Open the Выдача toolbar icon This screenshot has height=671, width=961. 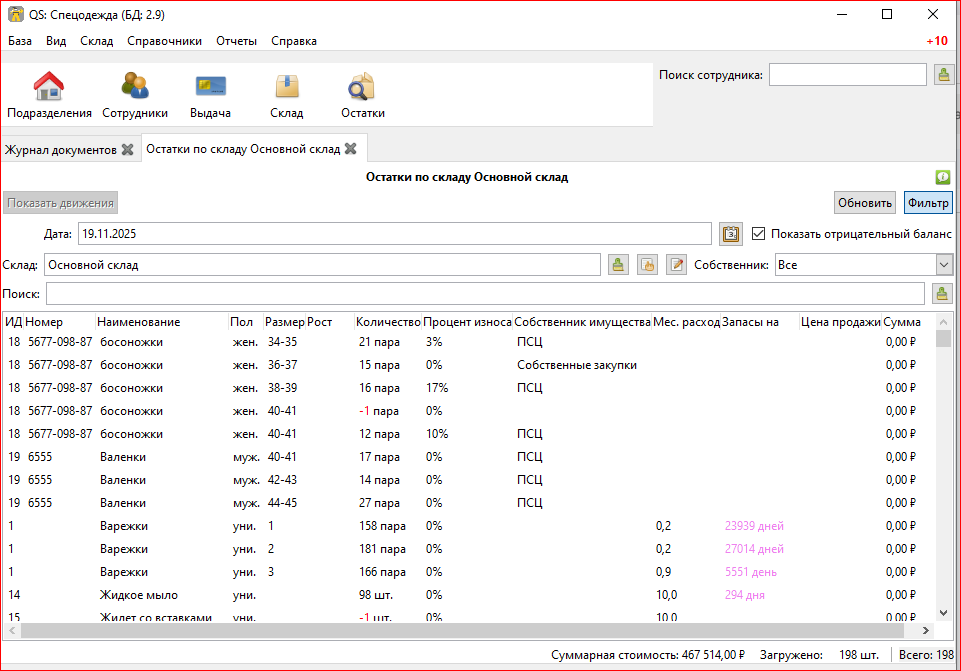(x=210, y=96)
